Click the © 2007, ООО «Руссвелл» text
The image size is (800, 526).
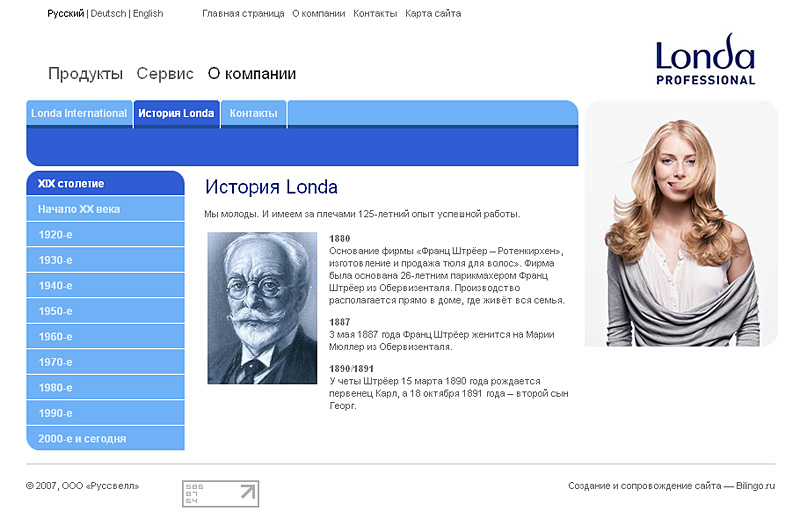pyautogui.click(x=82, y=486)
